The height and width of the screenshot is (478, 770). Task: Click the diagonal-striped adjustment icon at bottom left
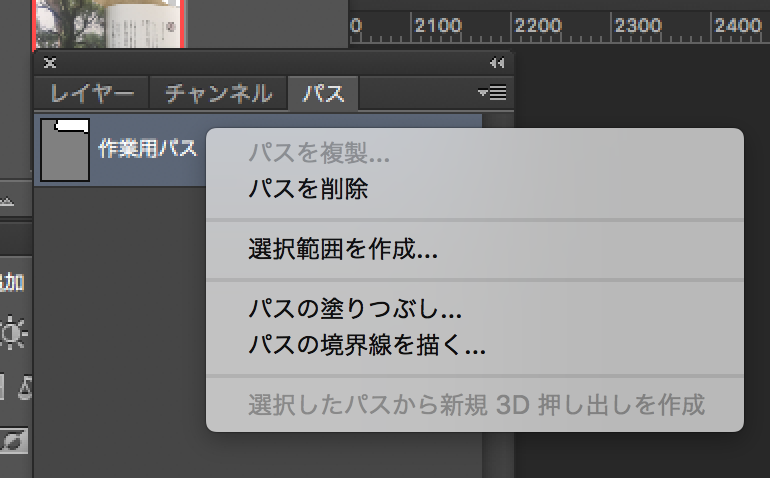(14, 441)
